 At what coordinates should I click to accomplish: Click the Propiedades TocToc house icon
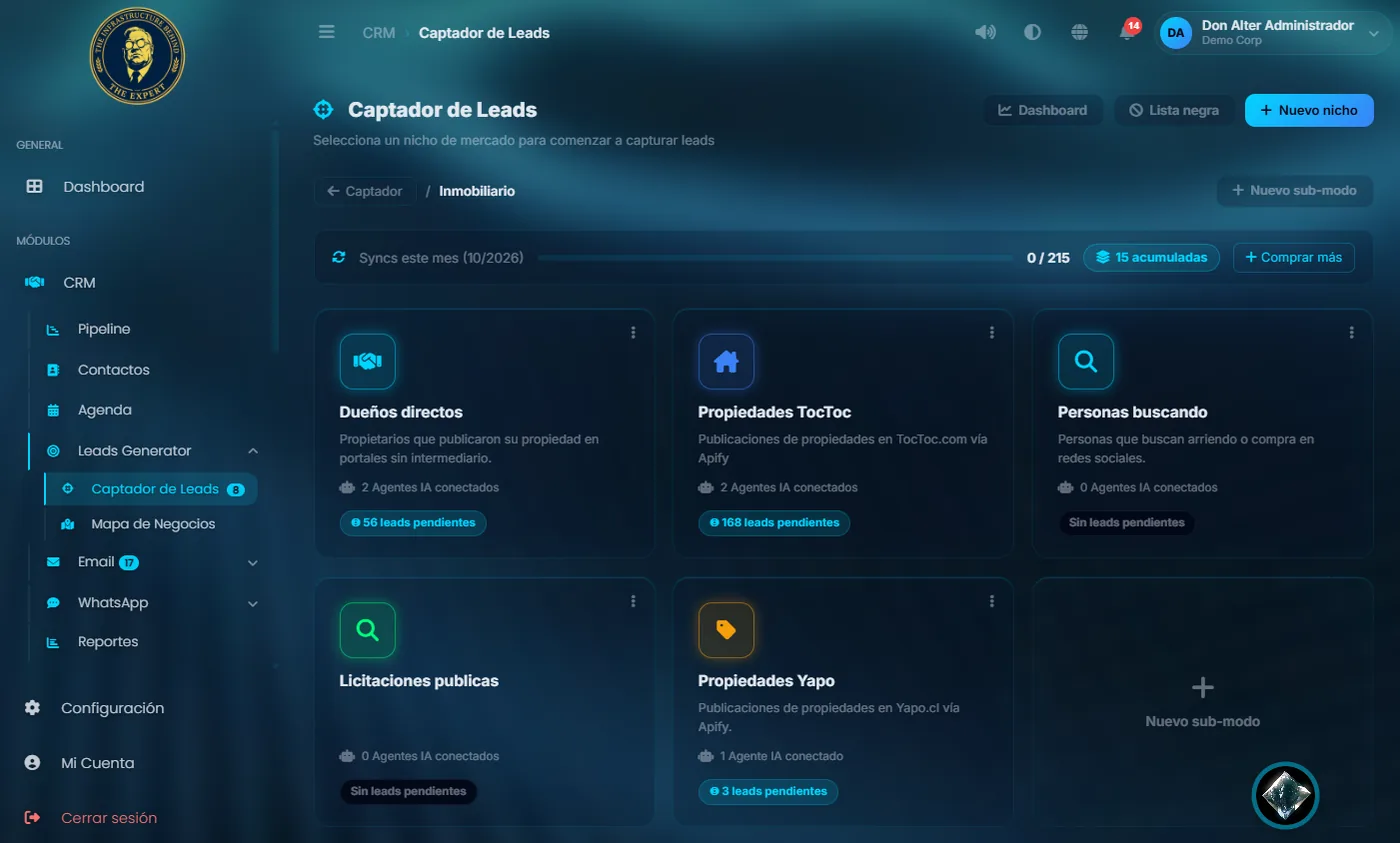[x=726, y=361]
